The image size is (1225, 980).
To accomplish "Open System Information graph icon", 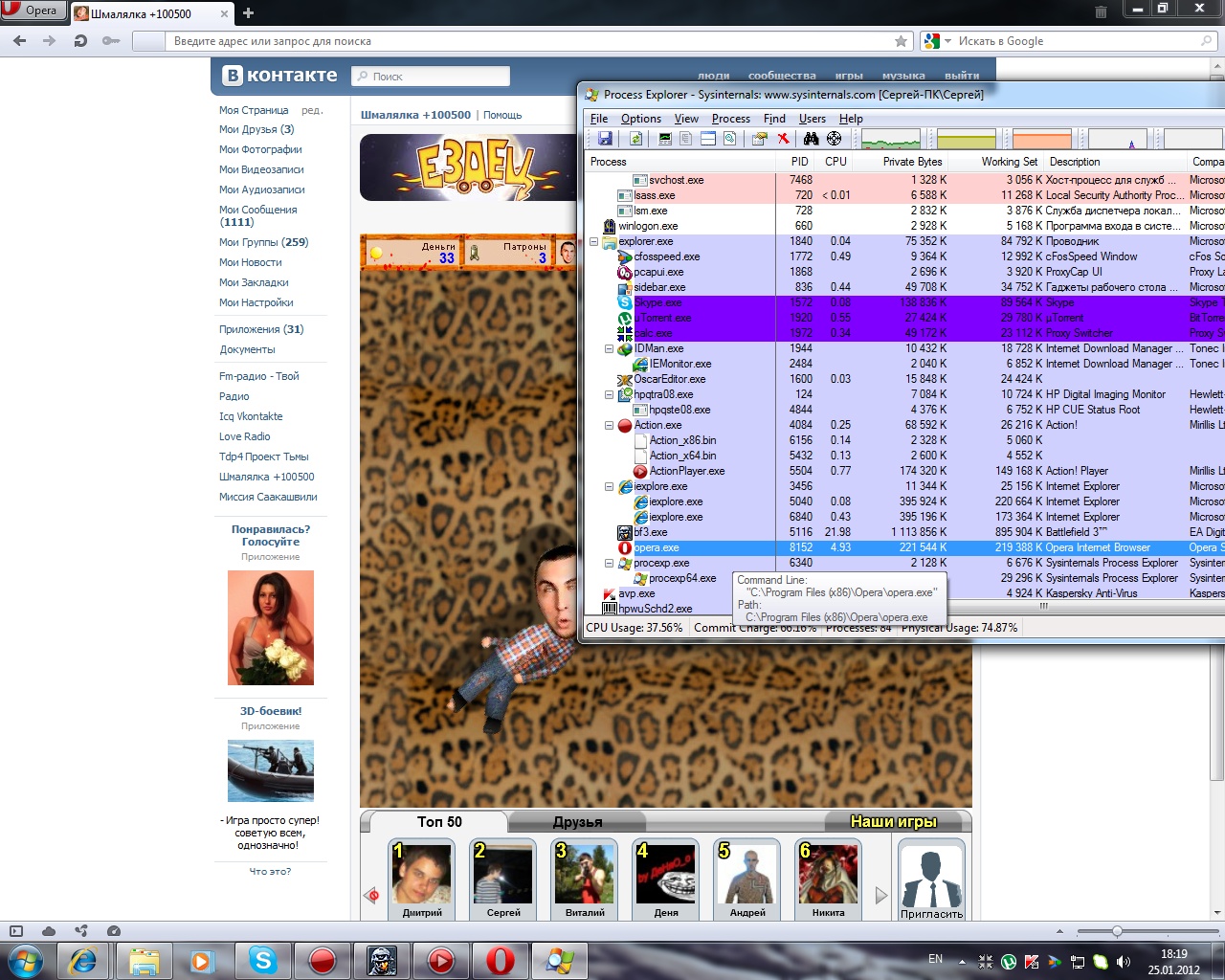I will [665, 140].
